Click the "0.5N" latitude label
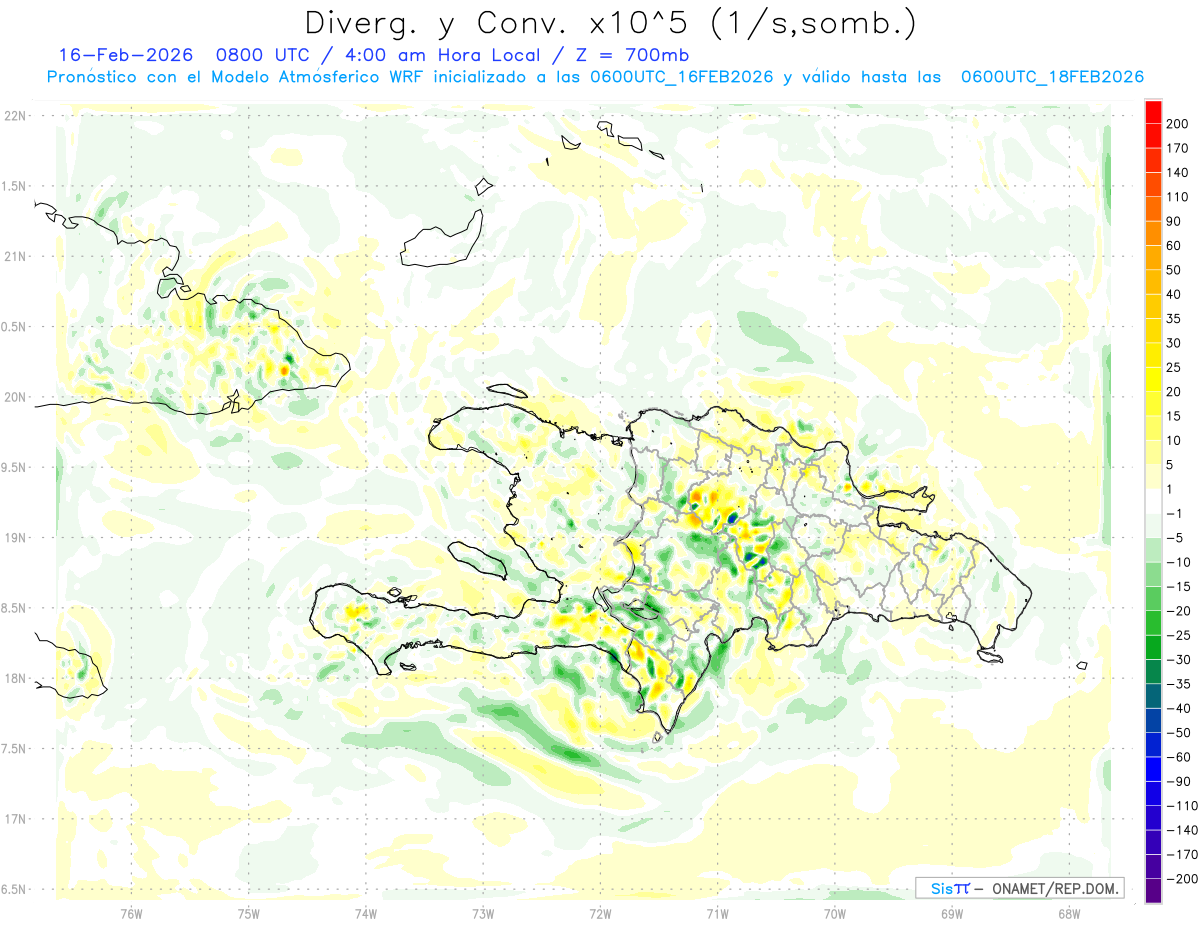1200x927 pixels. pos(15,327)
